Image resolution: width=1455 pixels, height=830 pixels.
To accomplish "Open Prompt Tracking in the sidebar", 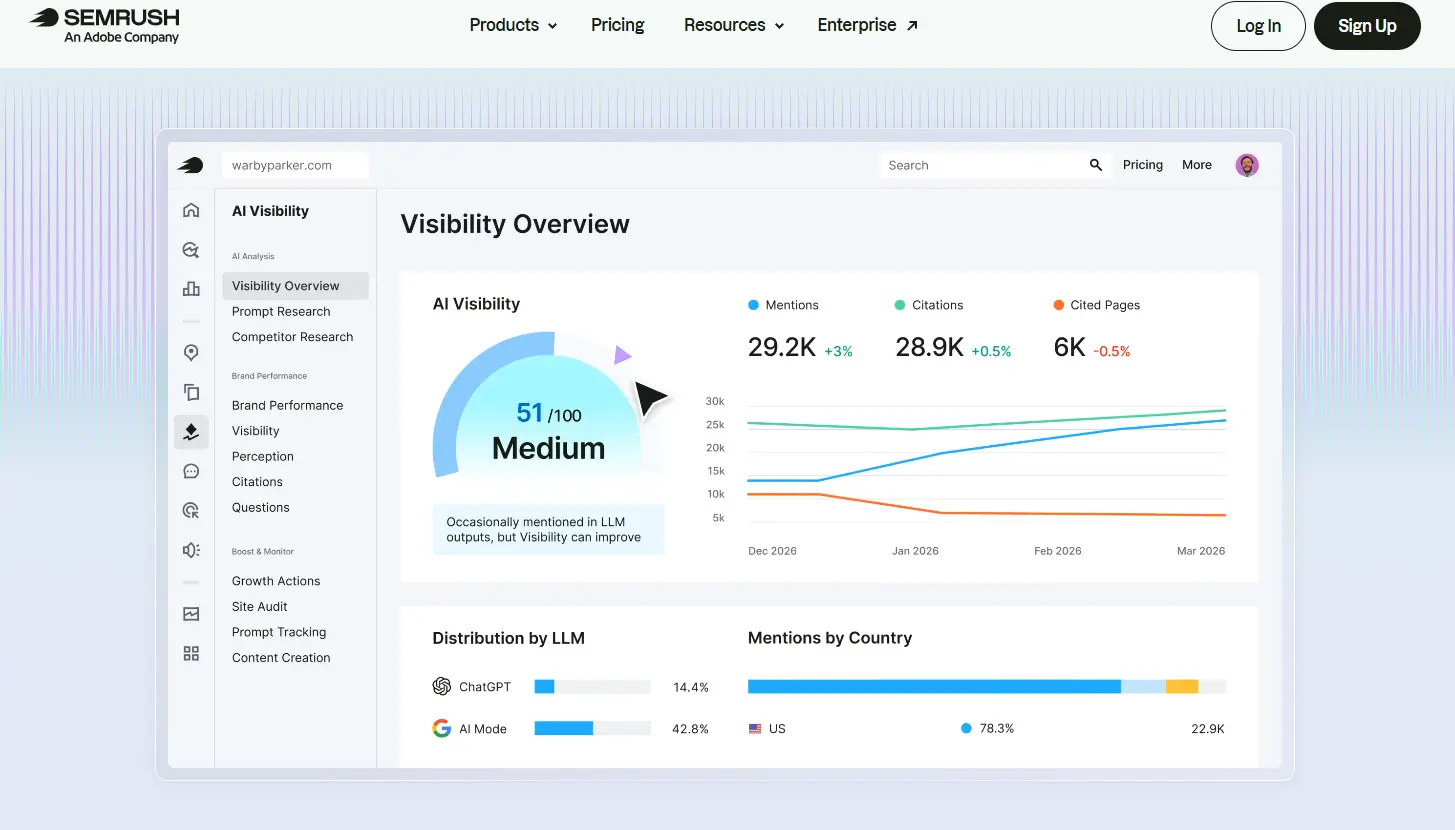I will [279, 632].
